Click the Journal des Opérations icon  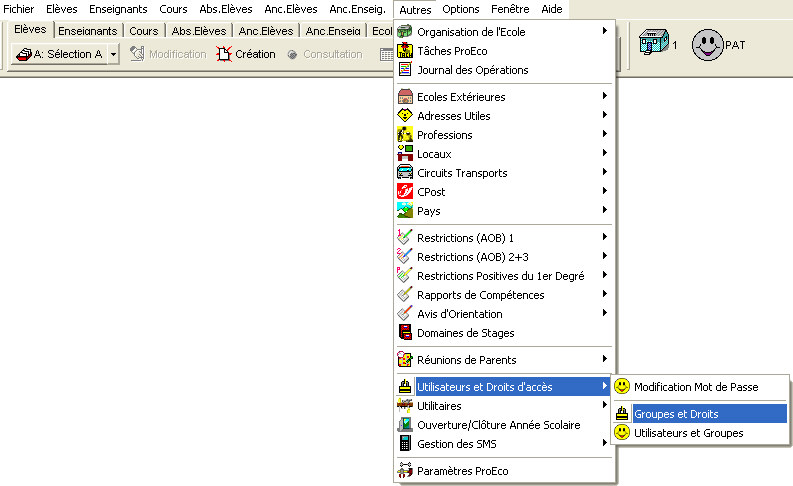pyautogui.click(x=405, y=69)
